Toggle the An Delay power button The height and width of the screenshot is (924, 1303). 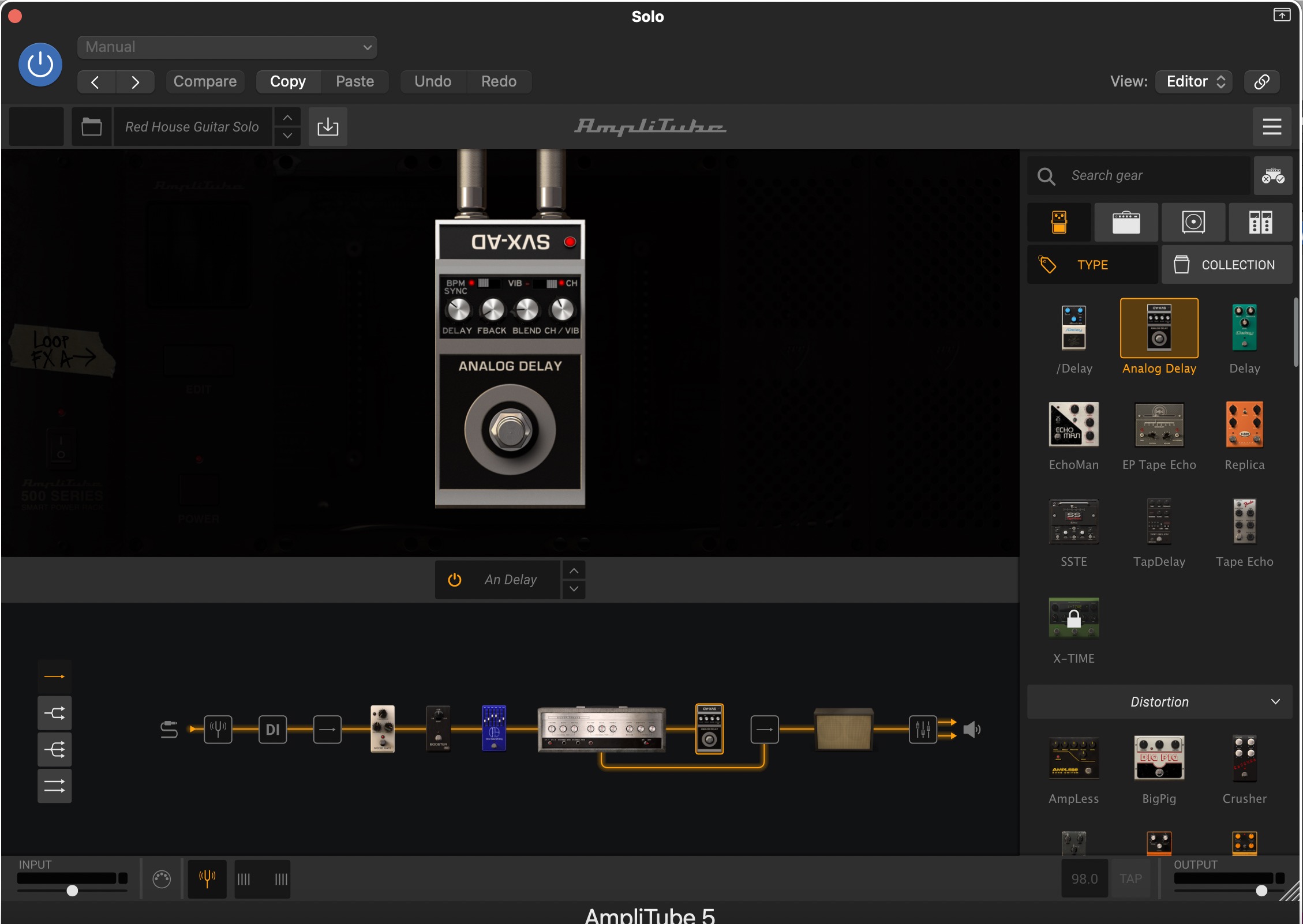455,580
